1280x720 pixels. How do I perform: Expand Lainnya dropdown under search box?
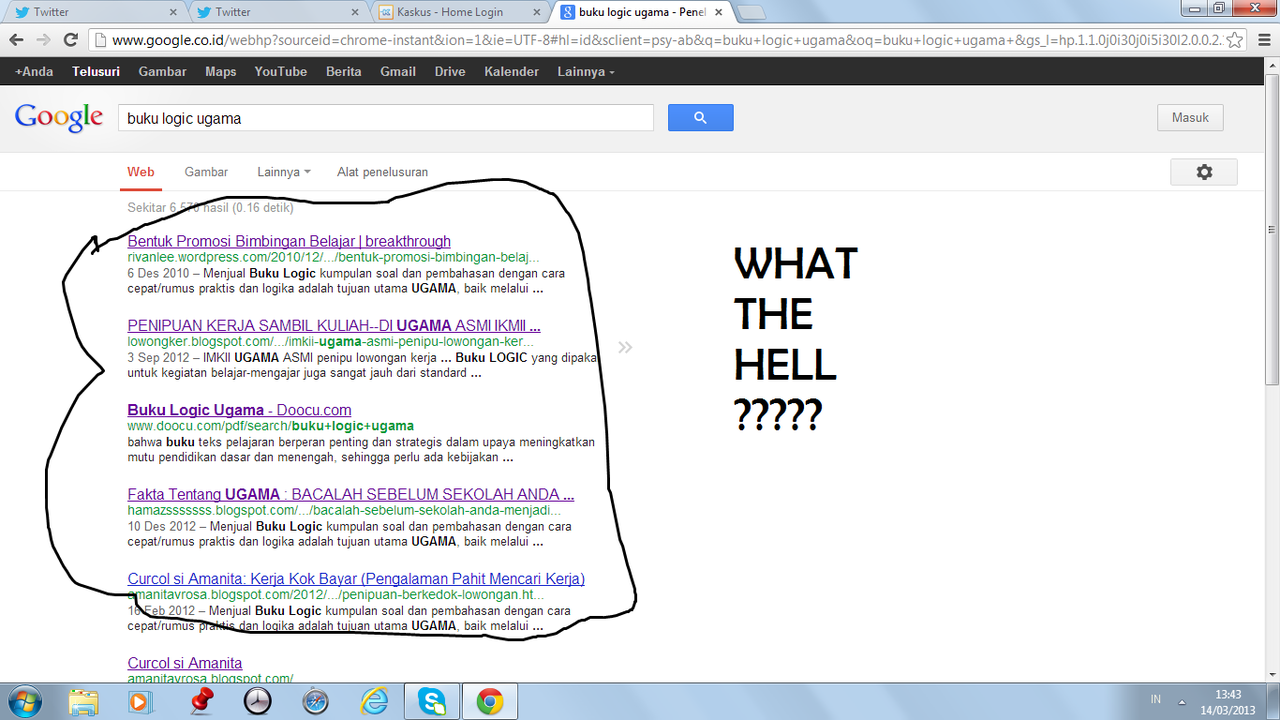pyautogui.click(x=283, y=172)
